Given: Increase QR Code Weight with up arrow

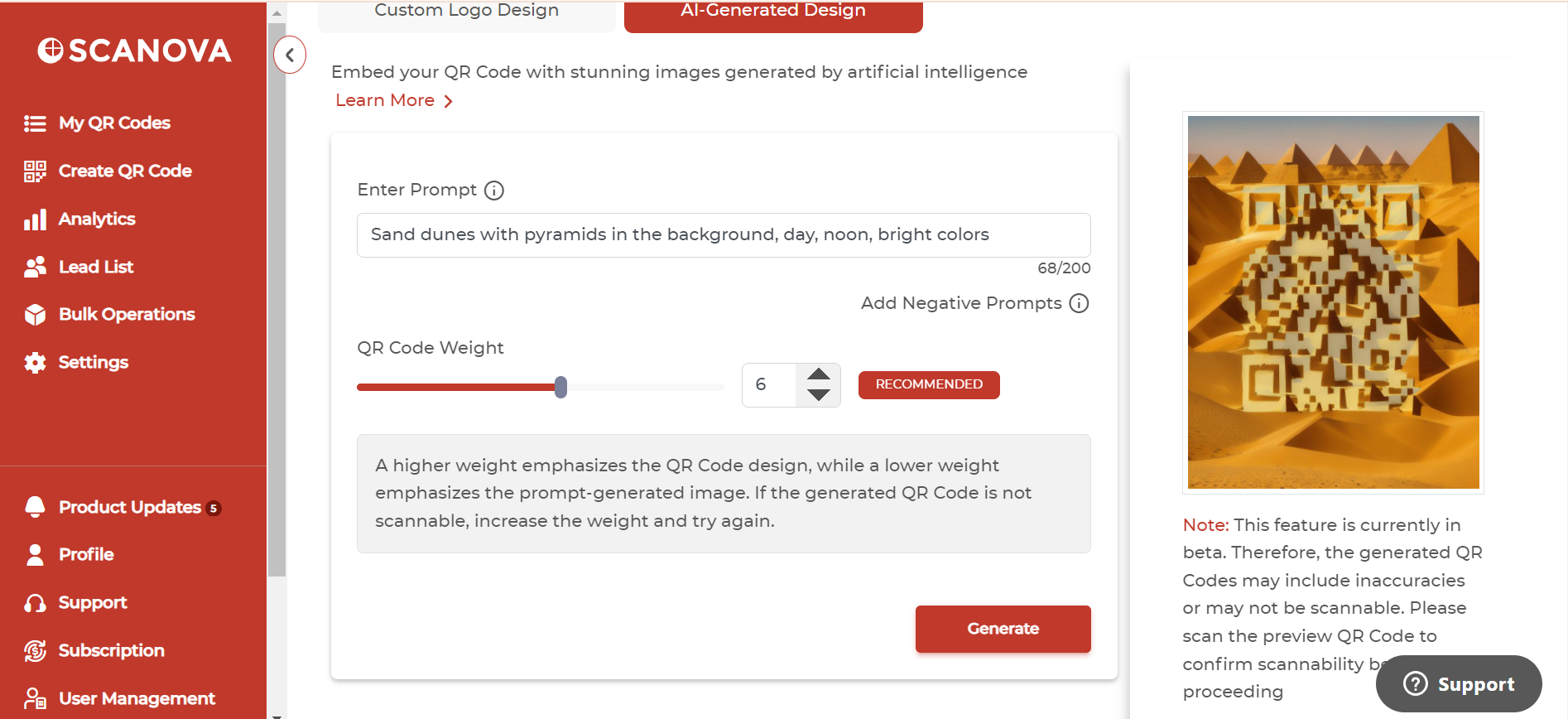Looking at the screenshot, I should [x=818, y=374].
